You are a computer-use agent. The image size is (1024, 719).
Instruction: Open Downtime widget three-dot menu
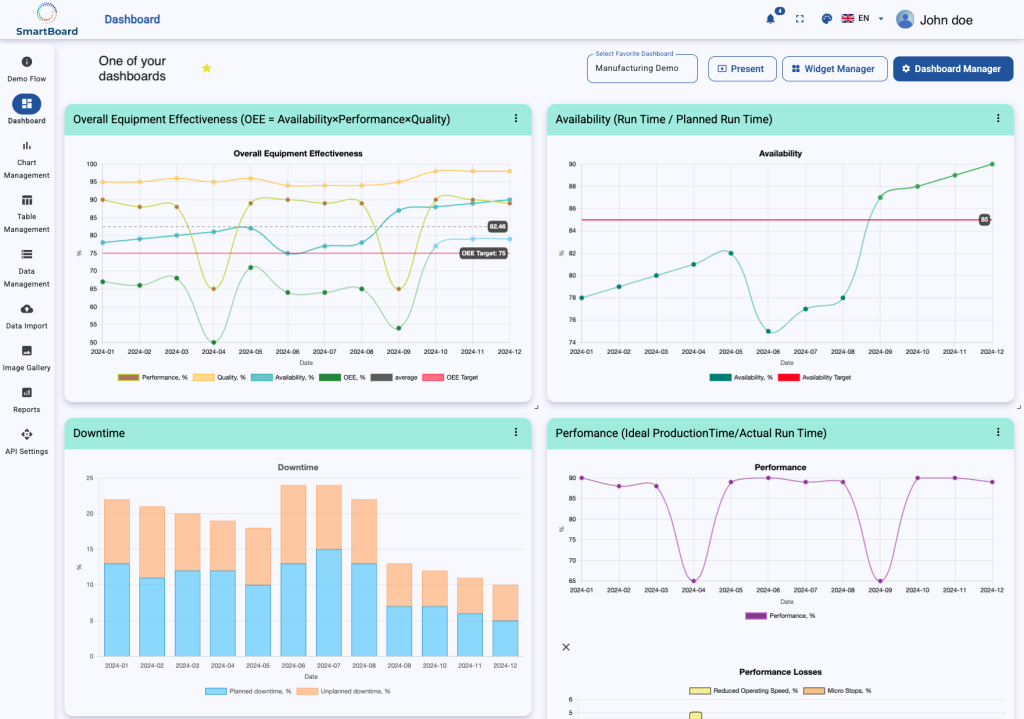tap(516, 432)
